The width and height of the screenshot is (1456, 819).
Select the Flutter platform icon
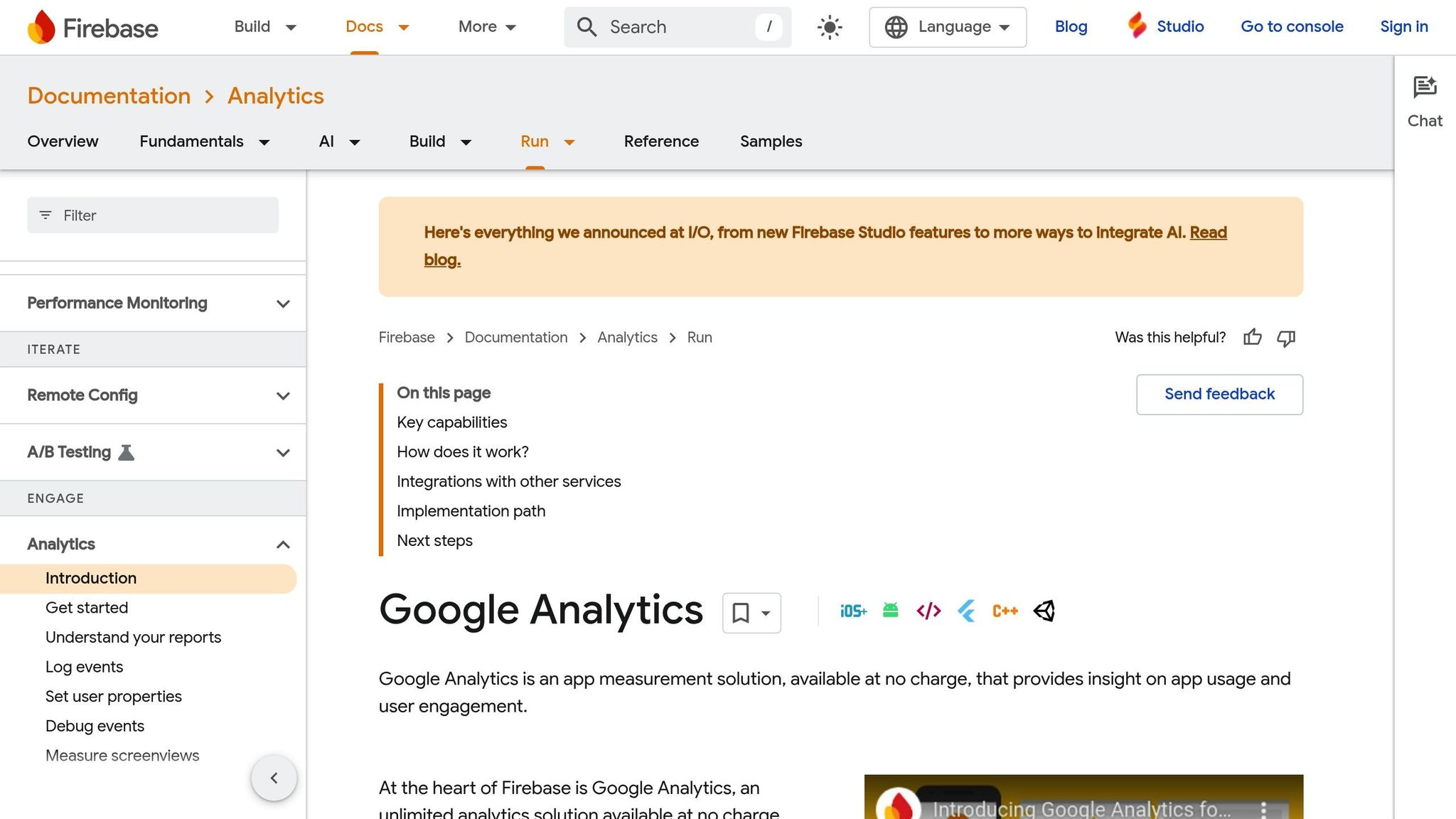click(966, 611)
